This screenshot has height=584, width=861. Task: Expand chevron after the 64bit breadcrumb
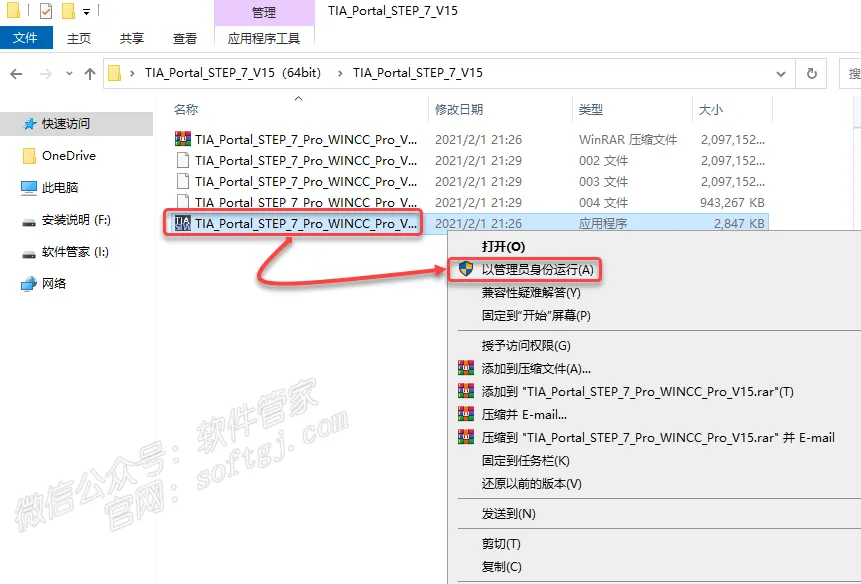(340, 73)
